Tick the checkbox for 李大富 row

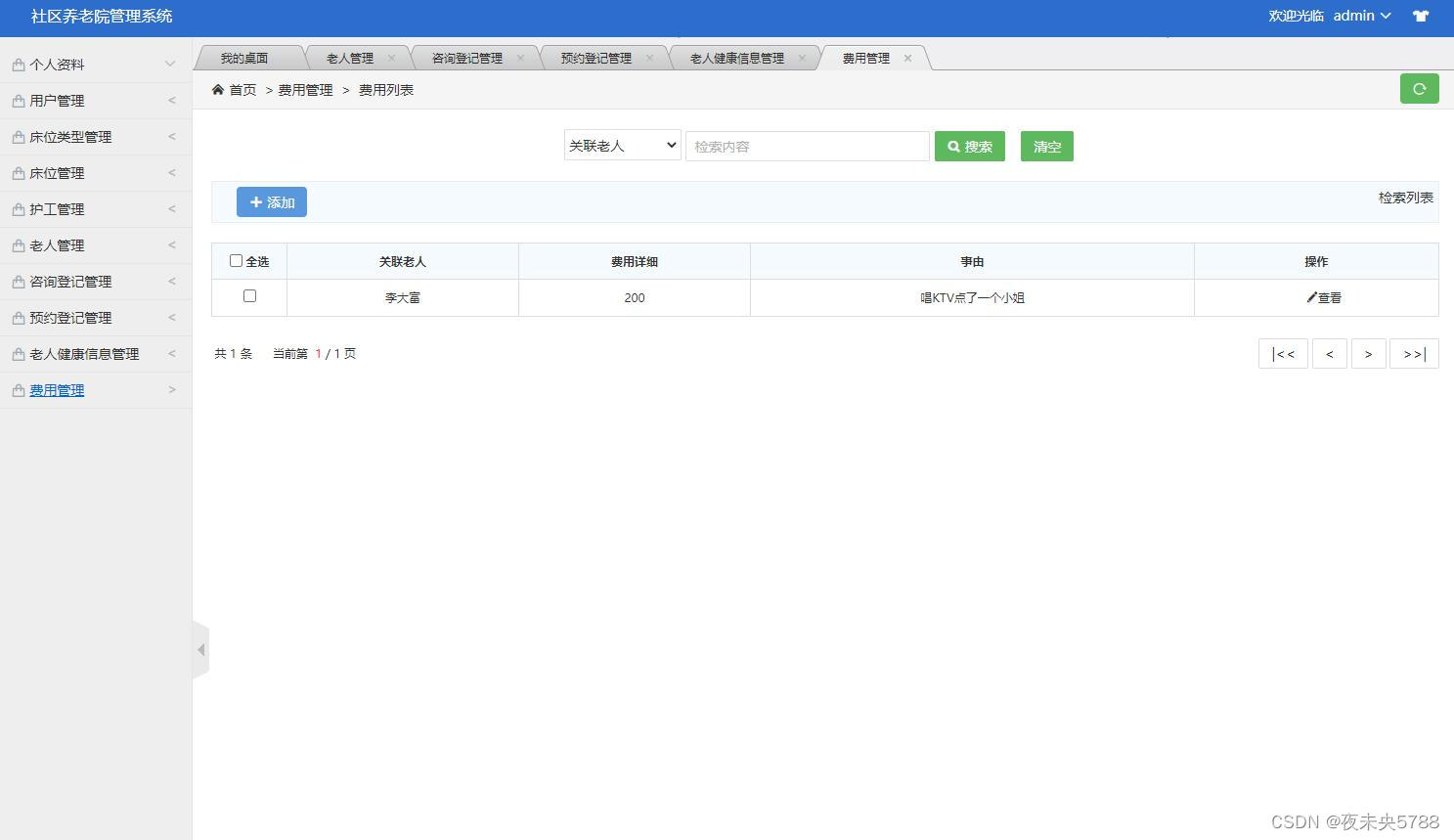coord(249,295)
